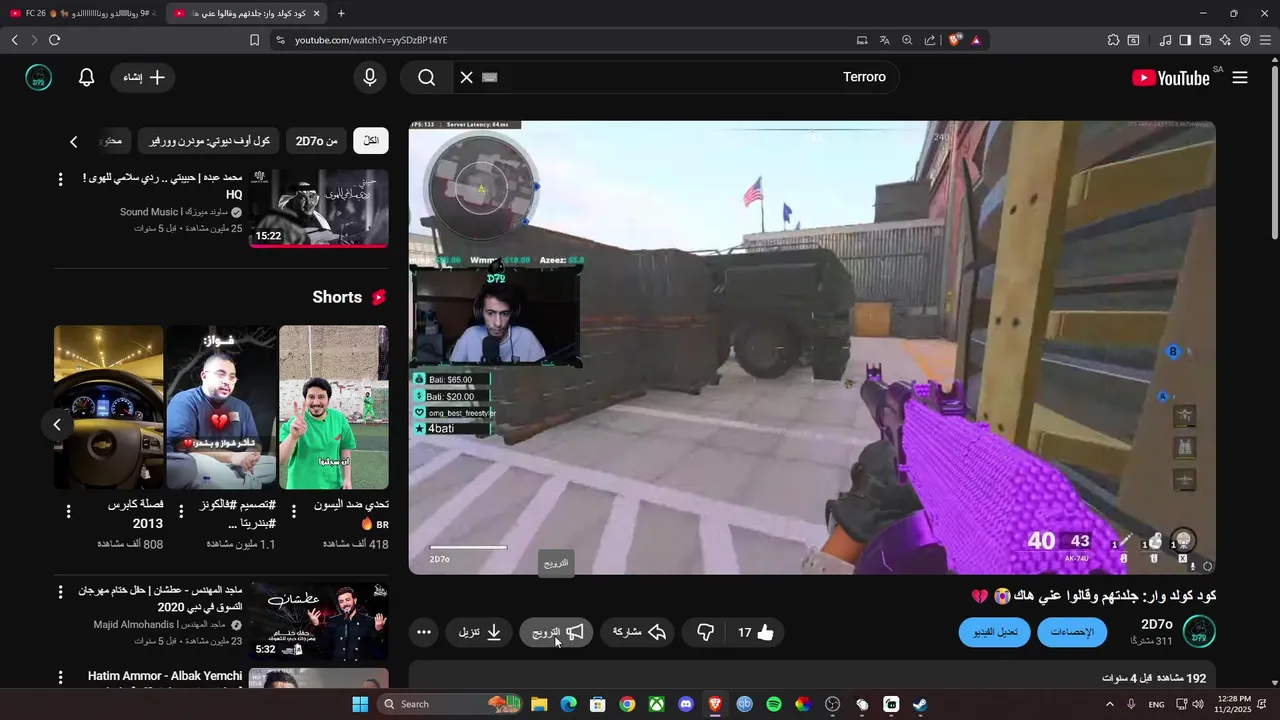Click the zoom magnifier icon in address bar
The height and width of the screenshot is (720, 1280).
click(x=907, y=40)
